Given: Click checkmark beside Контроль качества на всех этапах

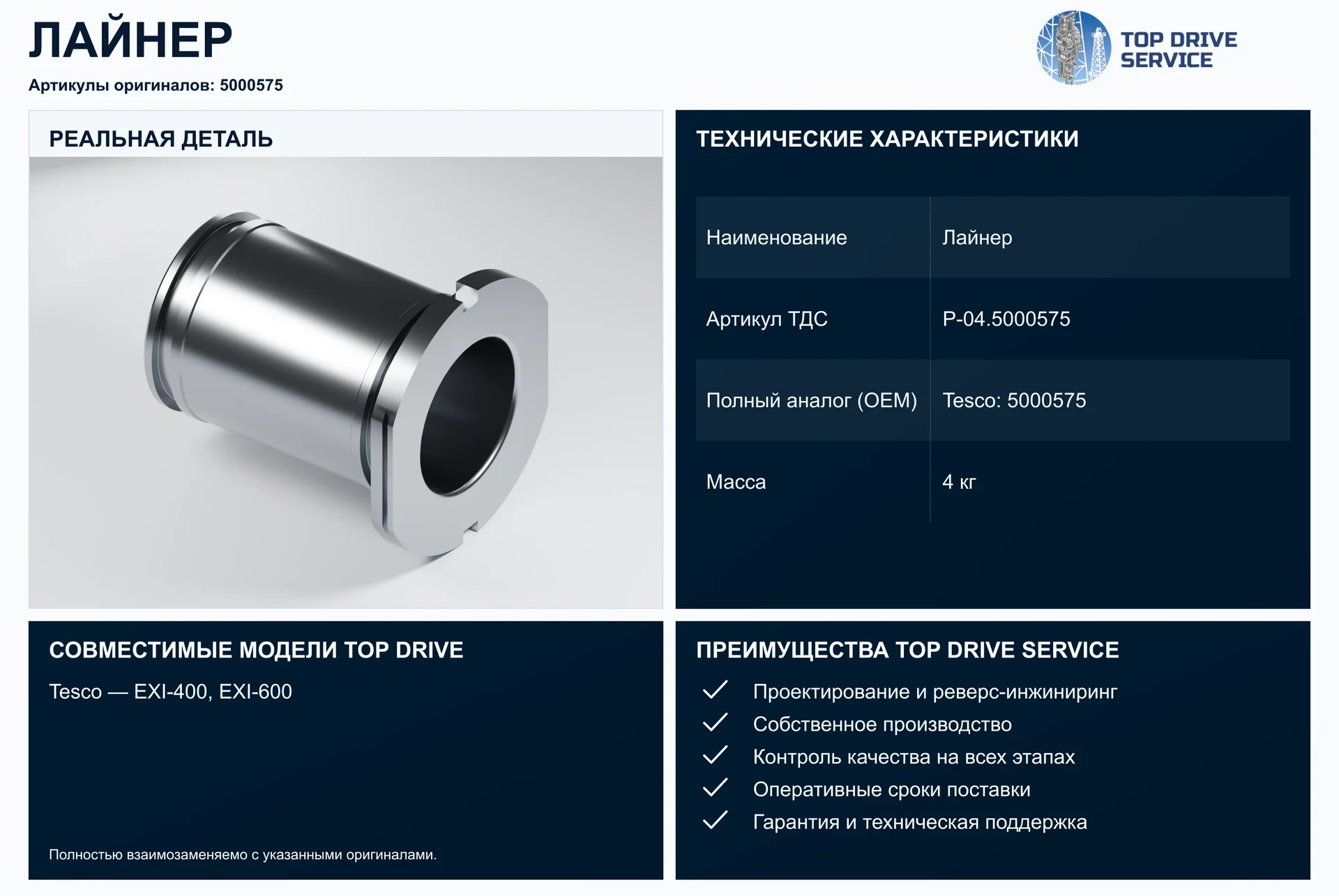Looking at the screenshot, I should [x=715, y=755].
